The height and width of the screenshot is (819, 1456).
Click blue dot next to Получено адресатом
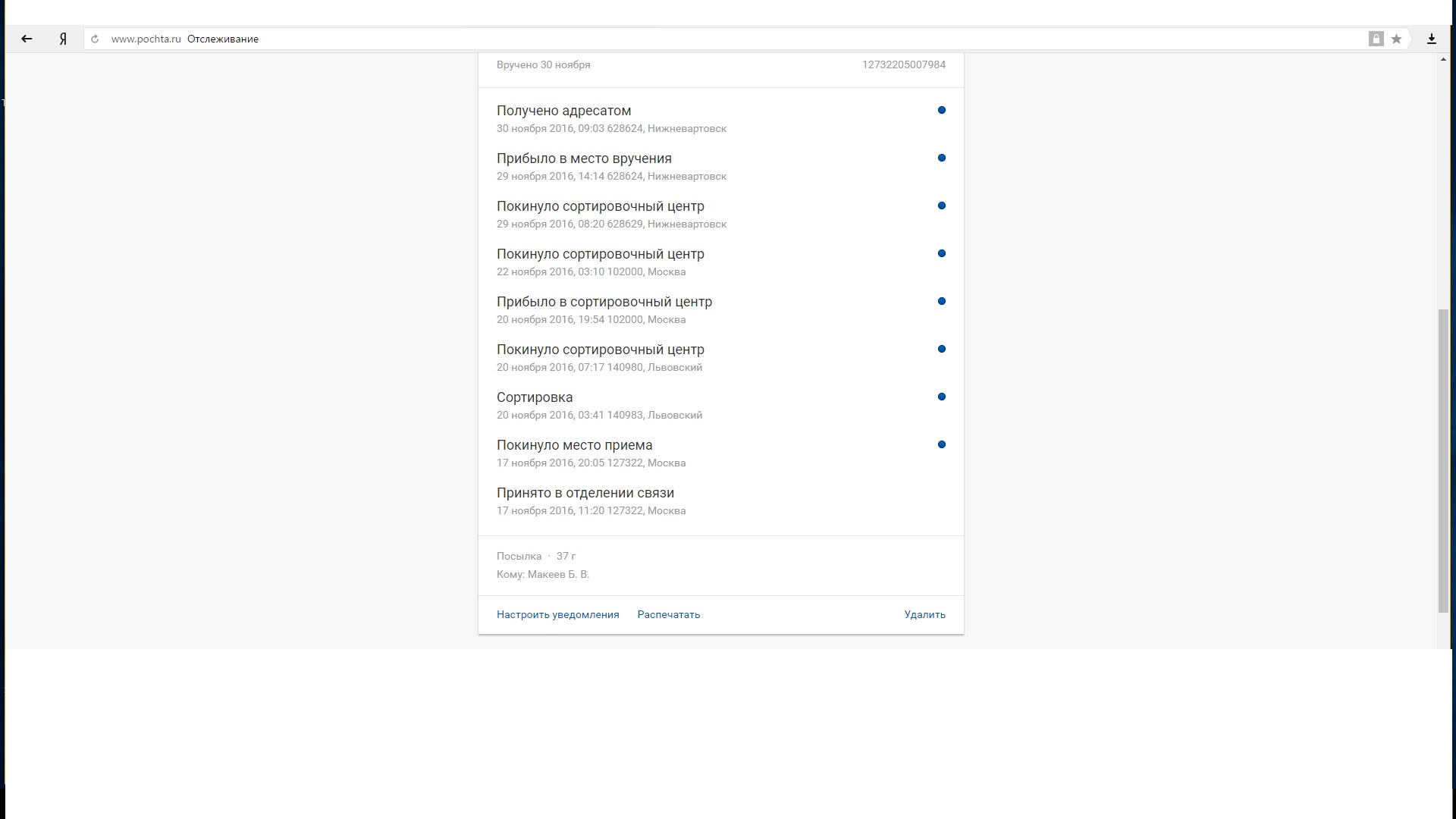pyautogui.click(x=941, y=110)
